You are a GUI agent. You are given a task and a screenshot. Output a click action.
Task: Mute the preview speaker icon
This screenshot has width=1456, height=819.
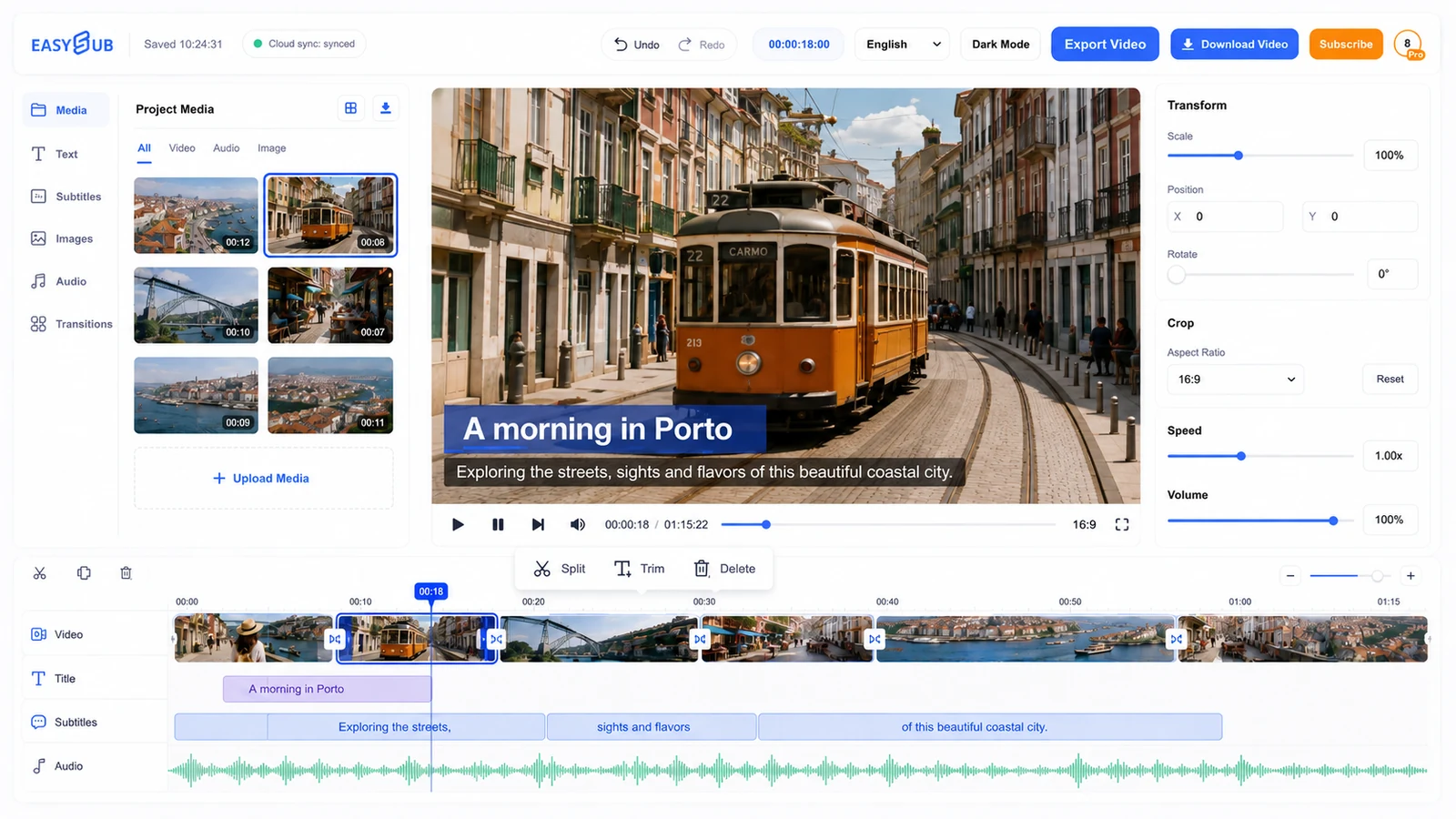578,524
